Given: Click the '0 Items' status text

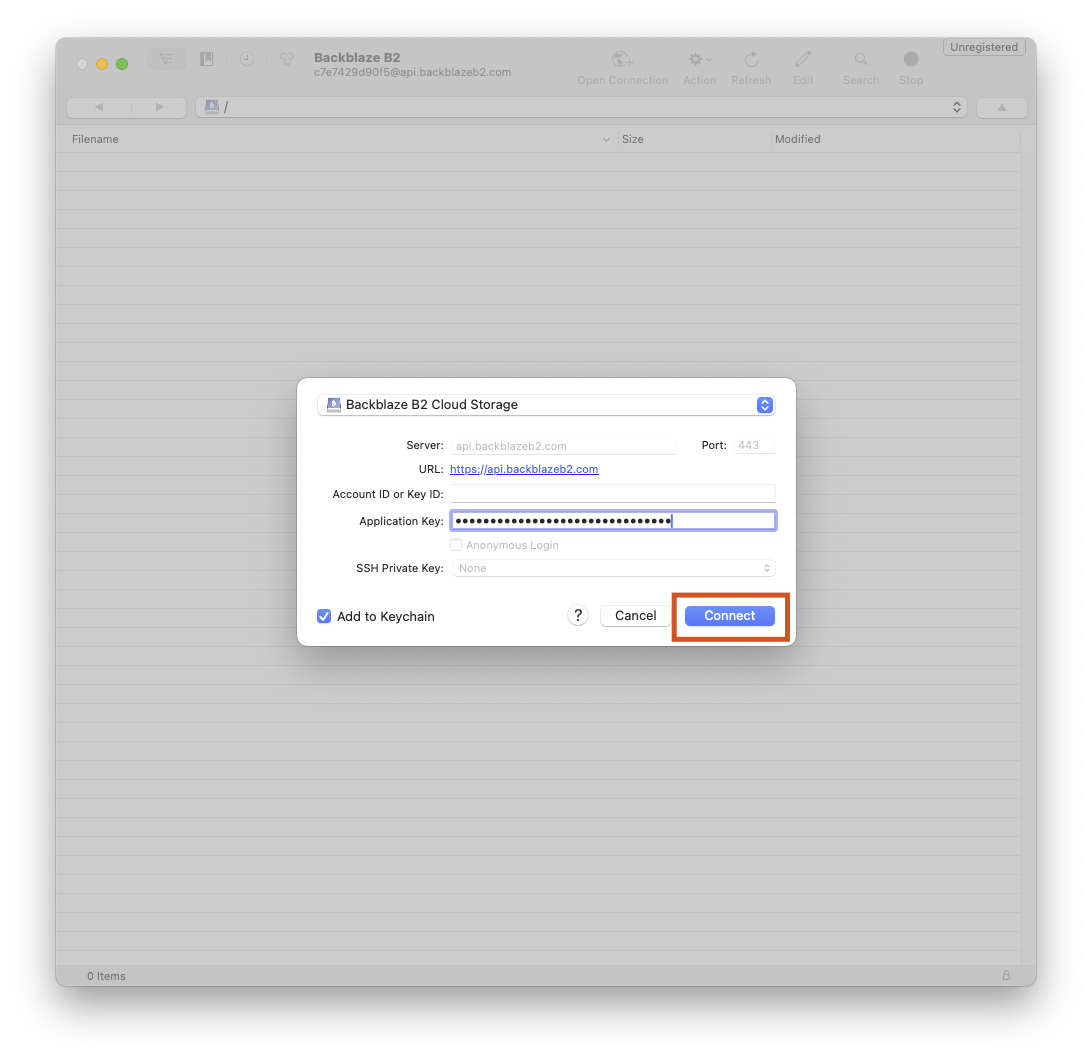Looking at the screenshot, I should (106, 976).
